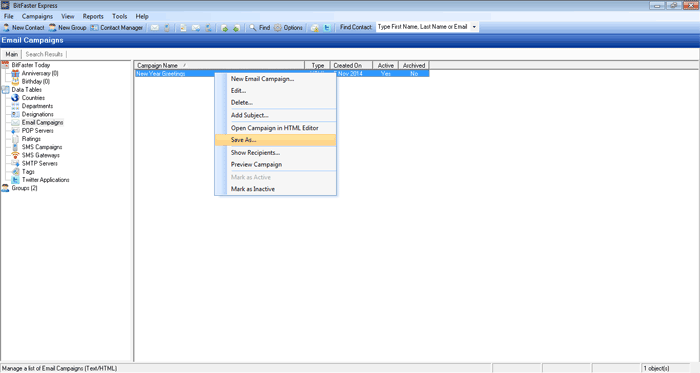Select the Groups (2) node
This screenshot has width=700, height=373.
point(20,188)
